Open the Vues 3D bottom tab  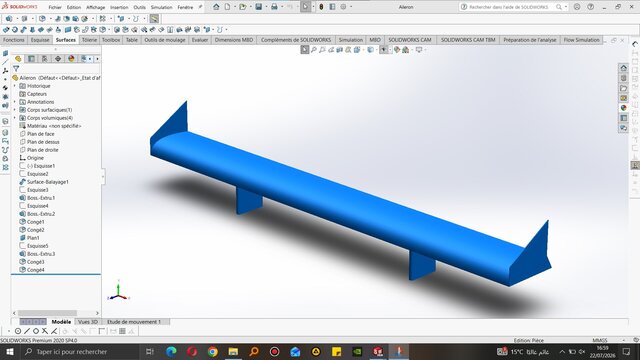(88, 322)
